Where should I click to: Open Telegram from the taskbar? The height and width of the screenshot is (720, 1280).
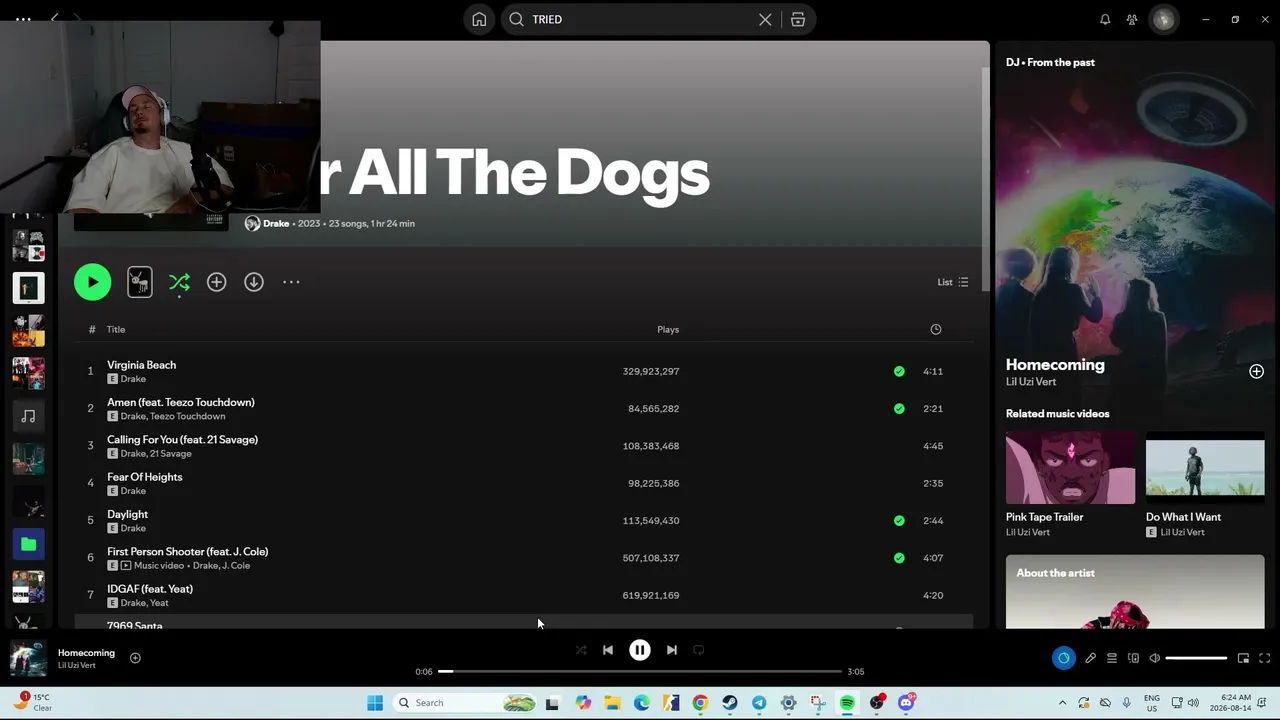(759, 703)
